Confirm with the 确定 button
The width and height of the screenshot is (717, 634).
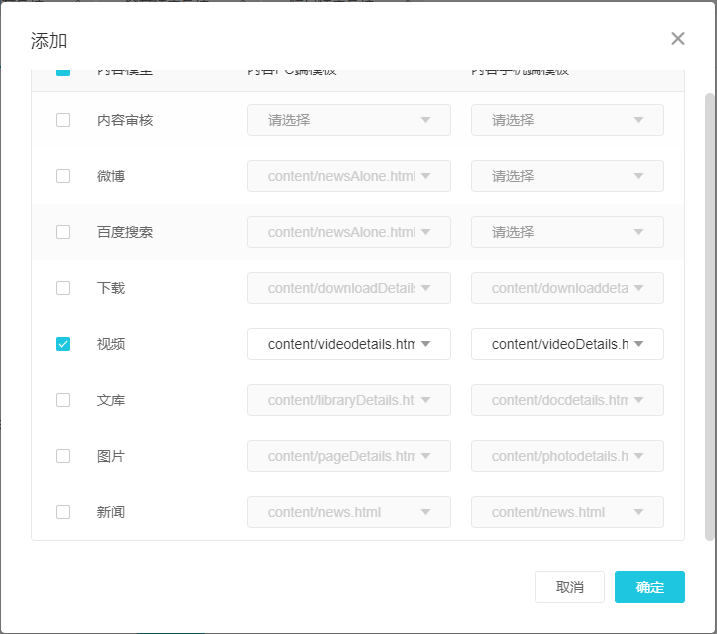click(649, 587)
